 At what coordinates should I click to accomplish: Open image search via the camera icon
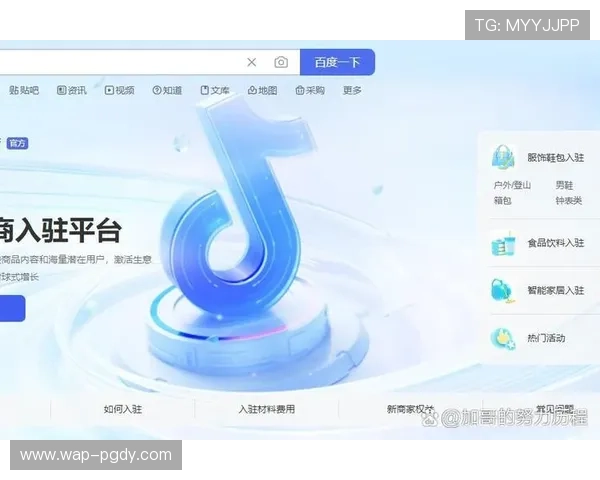pos(281,62)
